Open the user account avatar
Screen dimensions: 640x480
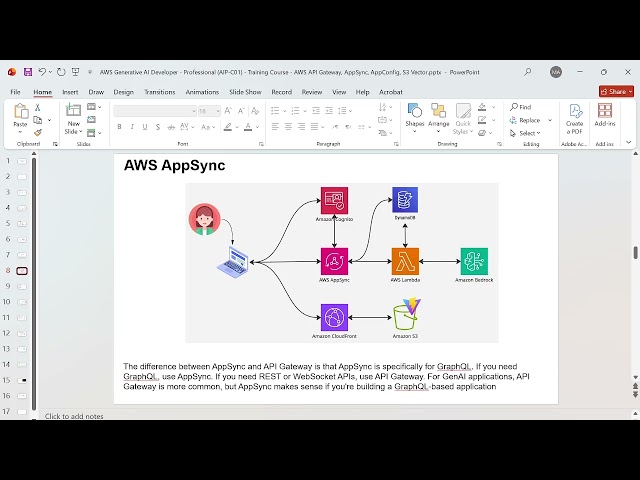point(556,72)
